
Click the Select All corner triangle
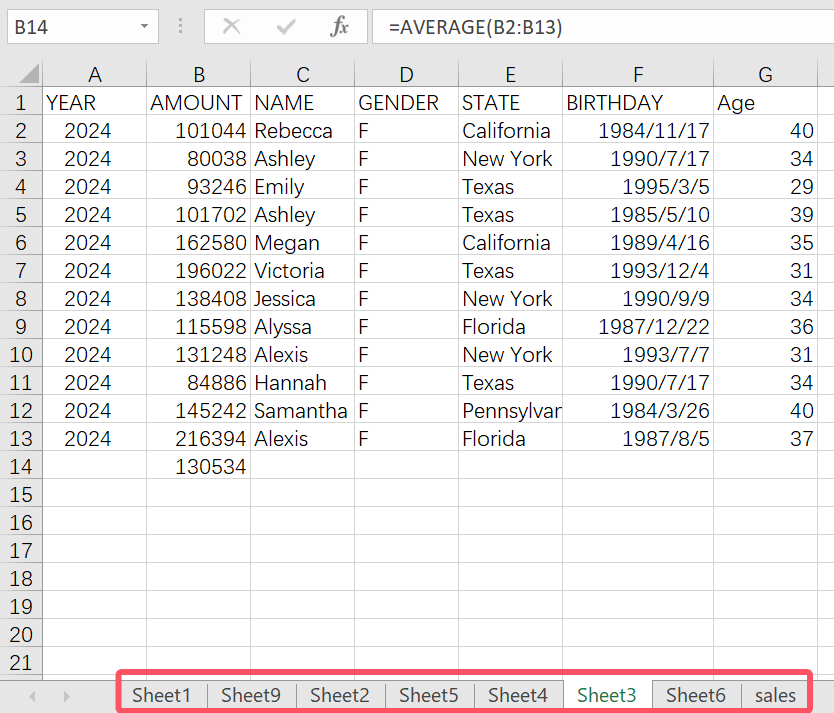[29, 74]
